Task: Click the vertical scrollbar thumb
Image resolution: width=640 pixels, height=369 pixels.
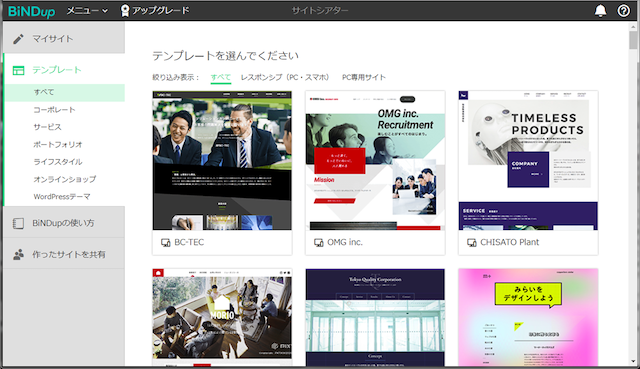Action: pyautogui.click(x=633, y=40)
